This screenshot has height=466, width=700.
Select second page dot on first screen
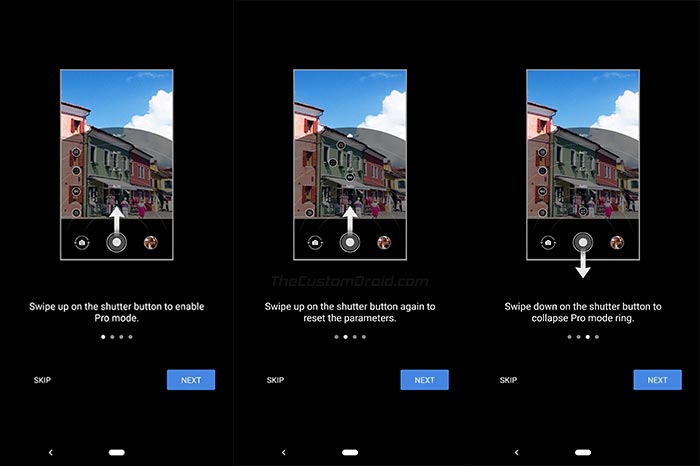pyautogui.click(x=112, y=337)
